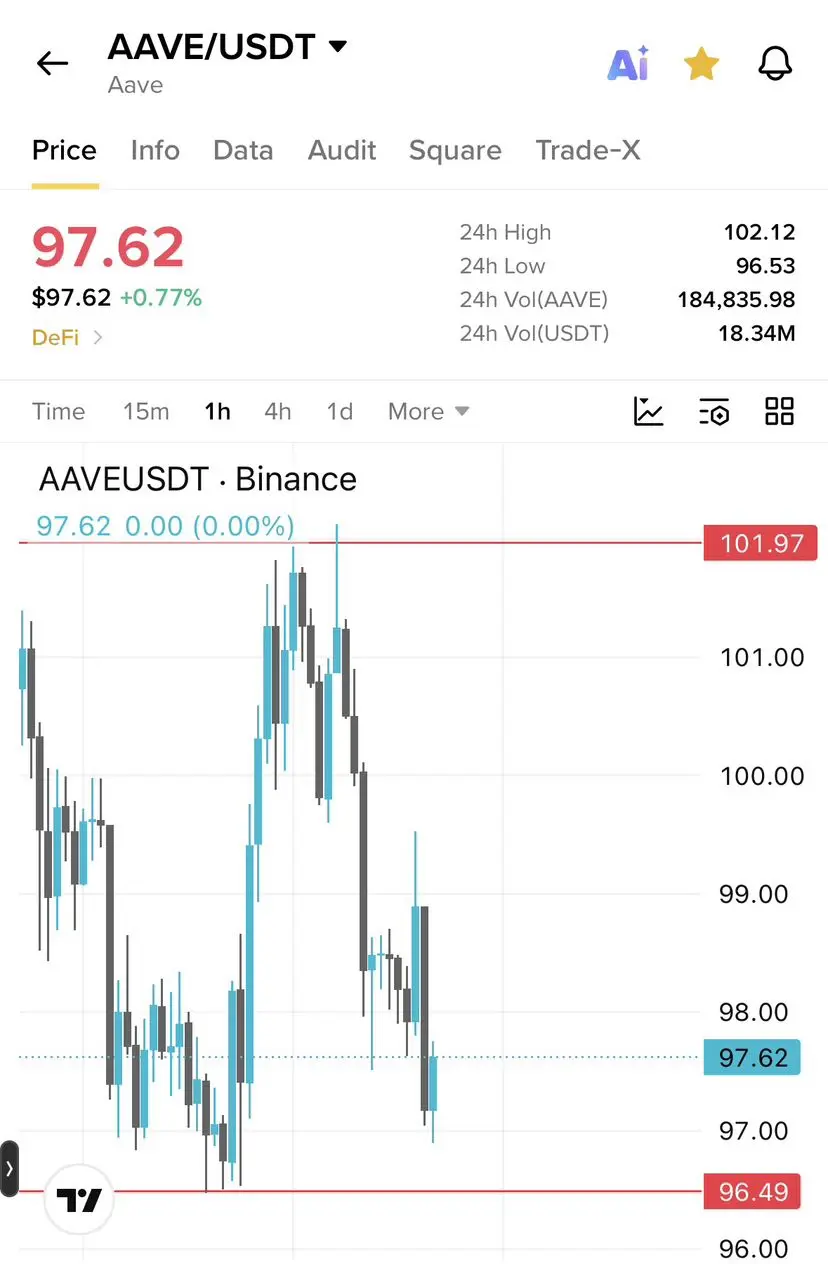Viewport: 828px width, 1264px height.
Task: Select the 4h timeframe
Action: (278, 411)
